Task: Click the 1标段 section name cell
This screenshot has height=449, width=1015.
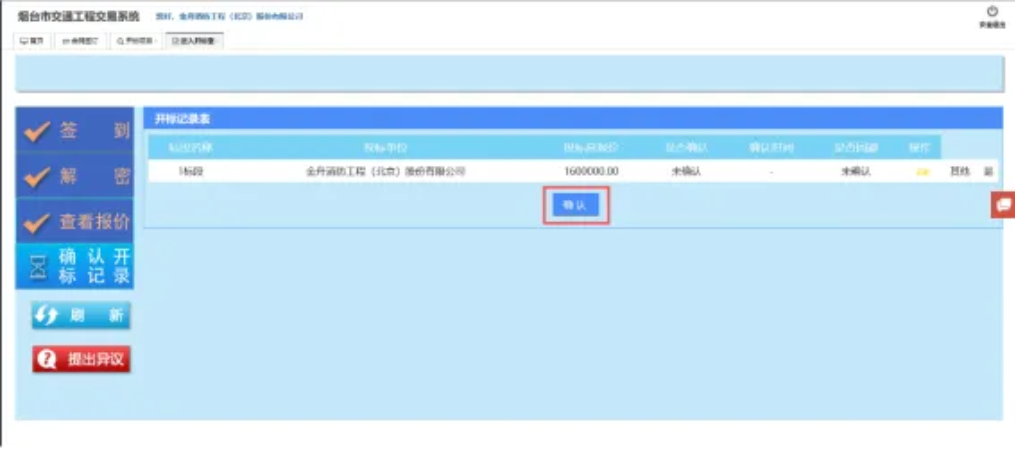Action: pyautogui.click(x=191, y=172)
